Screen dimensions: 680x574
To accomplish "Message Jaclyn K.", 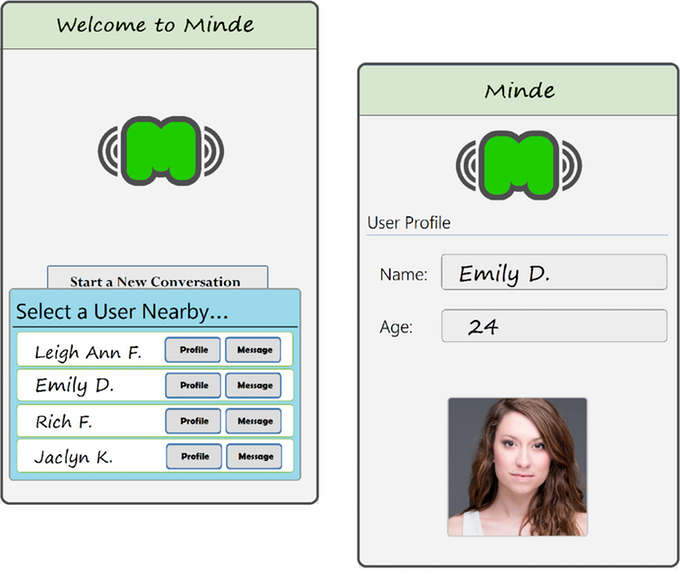I will [x=255, y=457].
